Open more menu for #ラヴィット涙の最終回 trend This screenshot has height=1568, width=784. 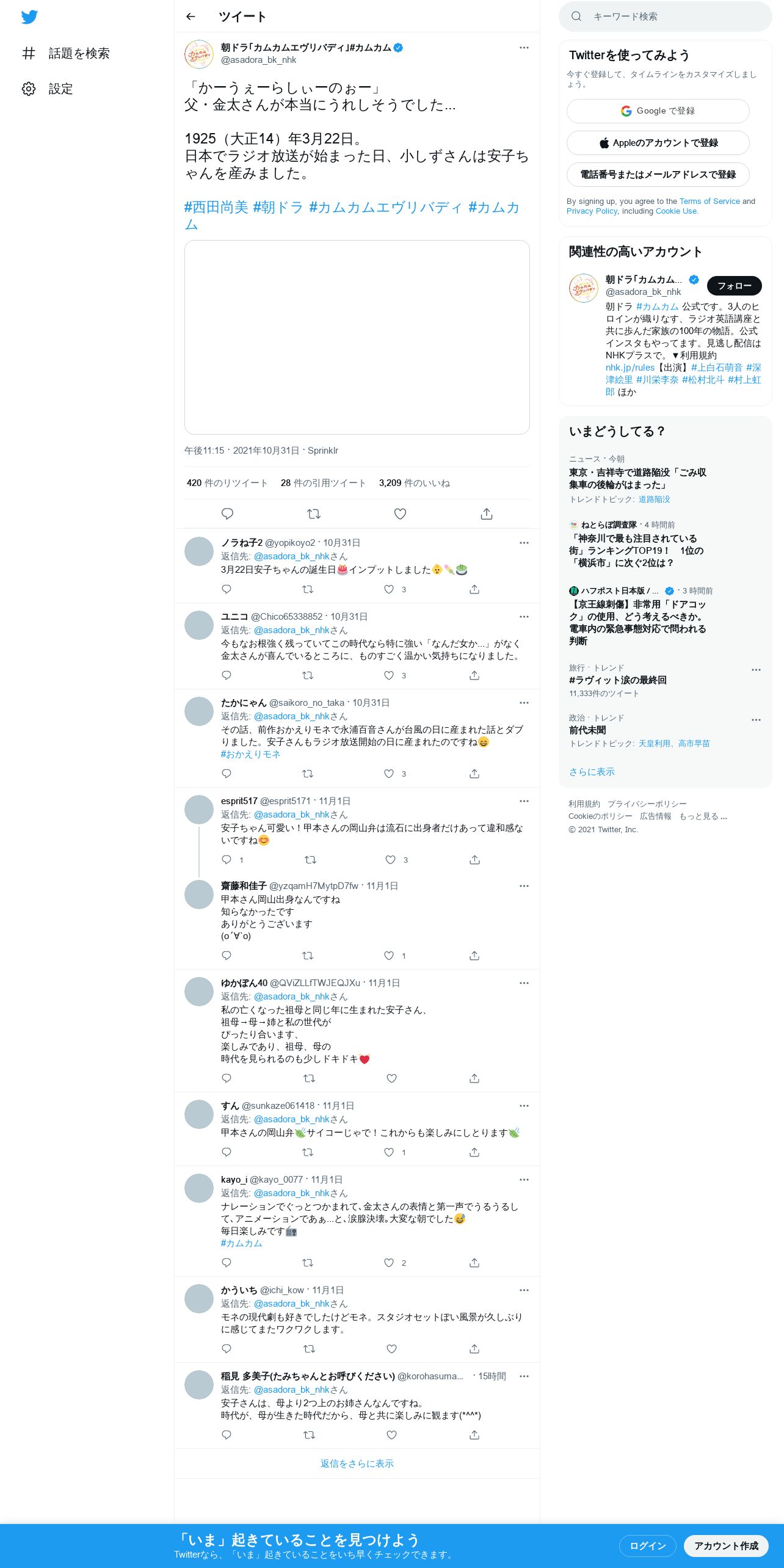tap(756, 670)
